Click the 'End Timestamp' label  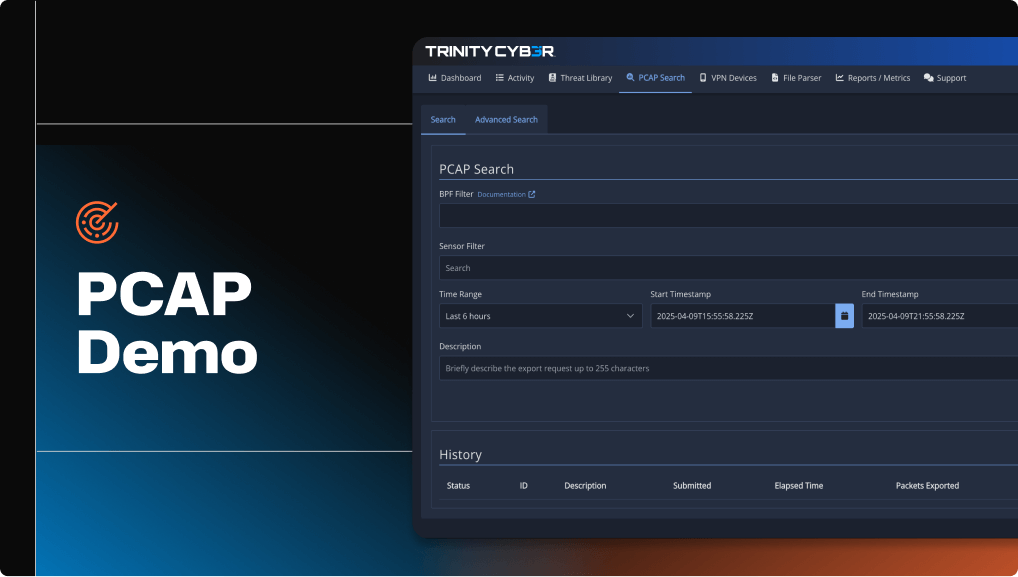[889, 294]
